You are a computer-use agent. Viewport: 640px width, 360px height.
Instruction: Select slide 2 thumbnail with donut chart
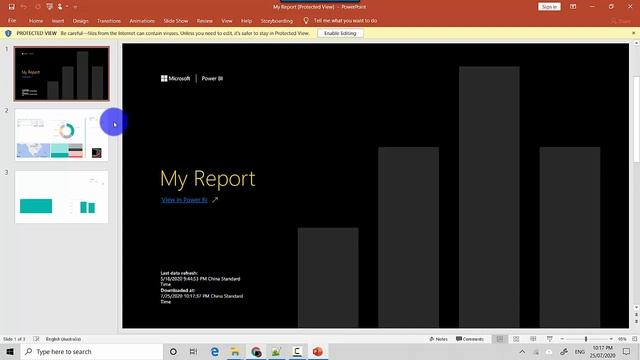62,135
